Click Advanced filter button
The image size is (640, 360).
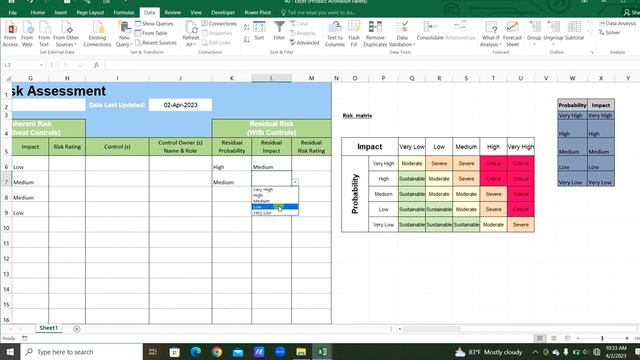tap(304, 42)
